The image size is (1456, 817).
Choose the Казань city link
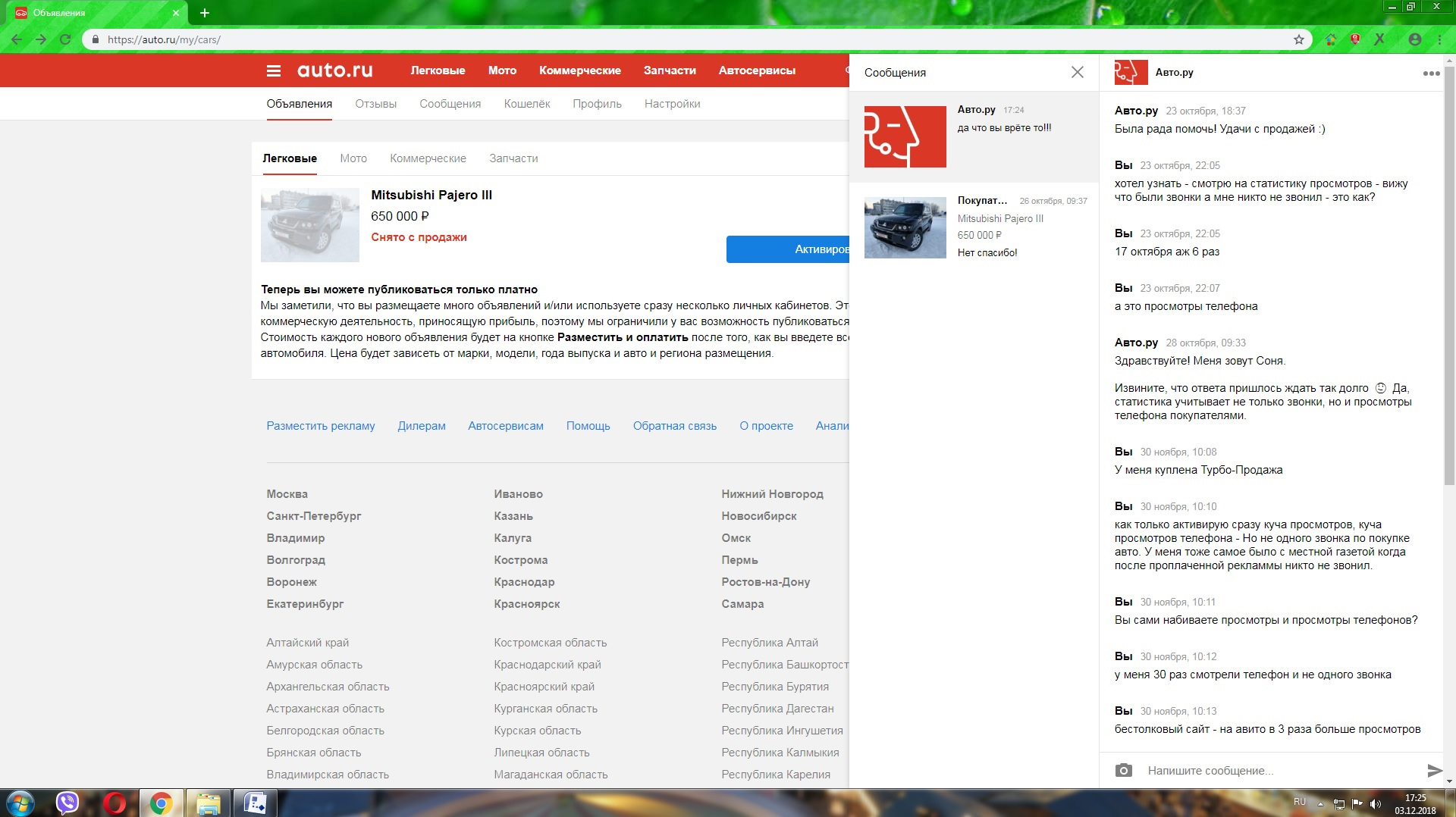[513, 516]
